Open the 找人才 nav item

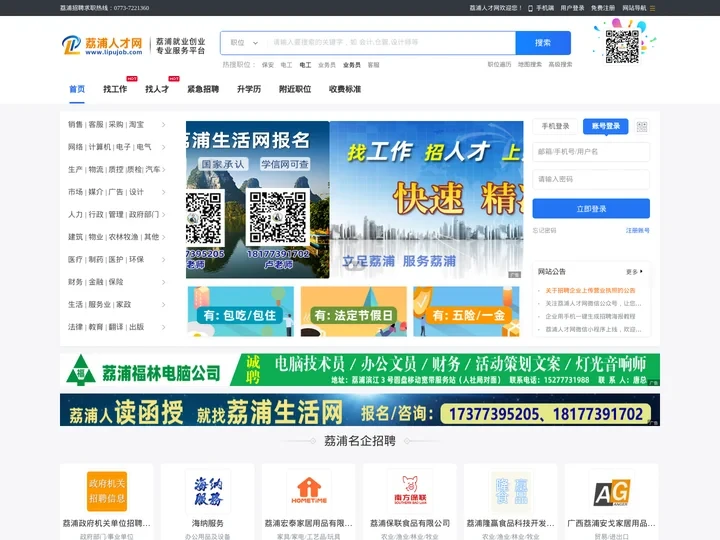tap(157, 89)
